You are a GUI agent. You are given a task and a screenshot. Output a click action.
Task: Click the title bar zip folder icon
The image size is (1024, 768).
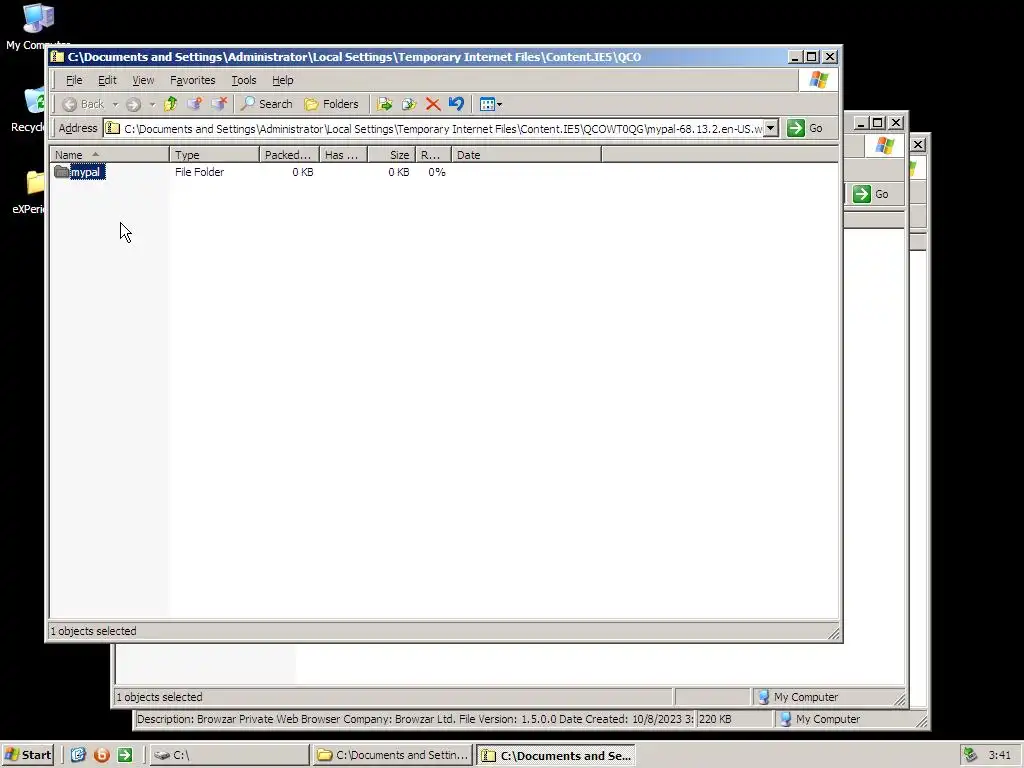(57, 57)
